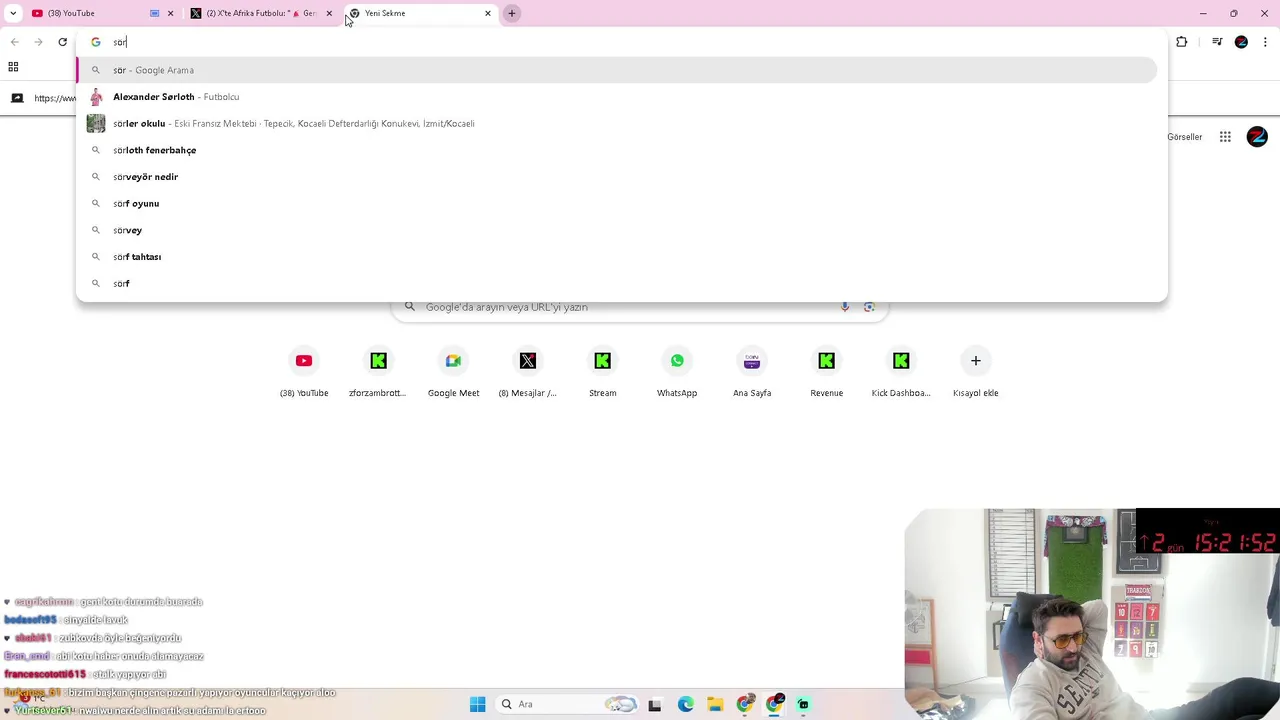Open active Chrome window on taskbar
The image size is (1280, 720).
pos(774,704)
